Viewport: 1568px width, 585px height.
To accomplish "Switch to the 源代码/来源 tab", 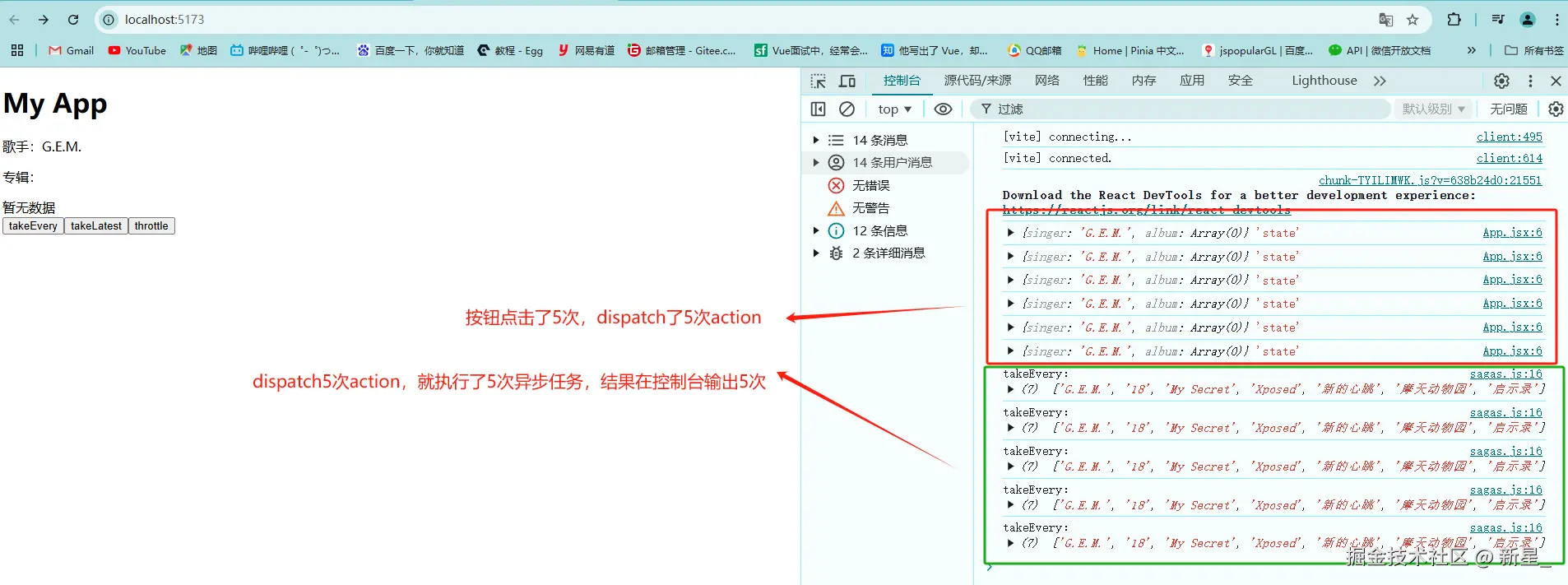I will pos(977,81).
